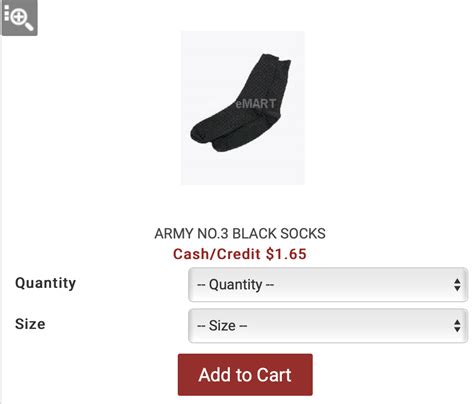
Task: Click the black socks product image
Action: [x=243, y=108]
